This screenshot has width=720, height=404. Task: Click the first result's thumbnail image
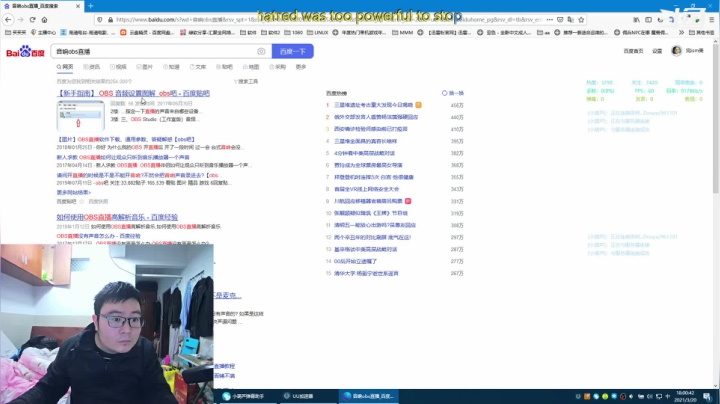point(80,116)
